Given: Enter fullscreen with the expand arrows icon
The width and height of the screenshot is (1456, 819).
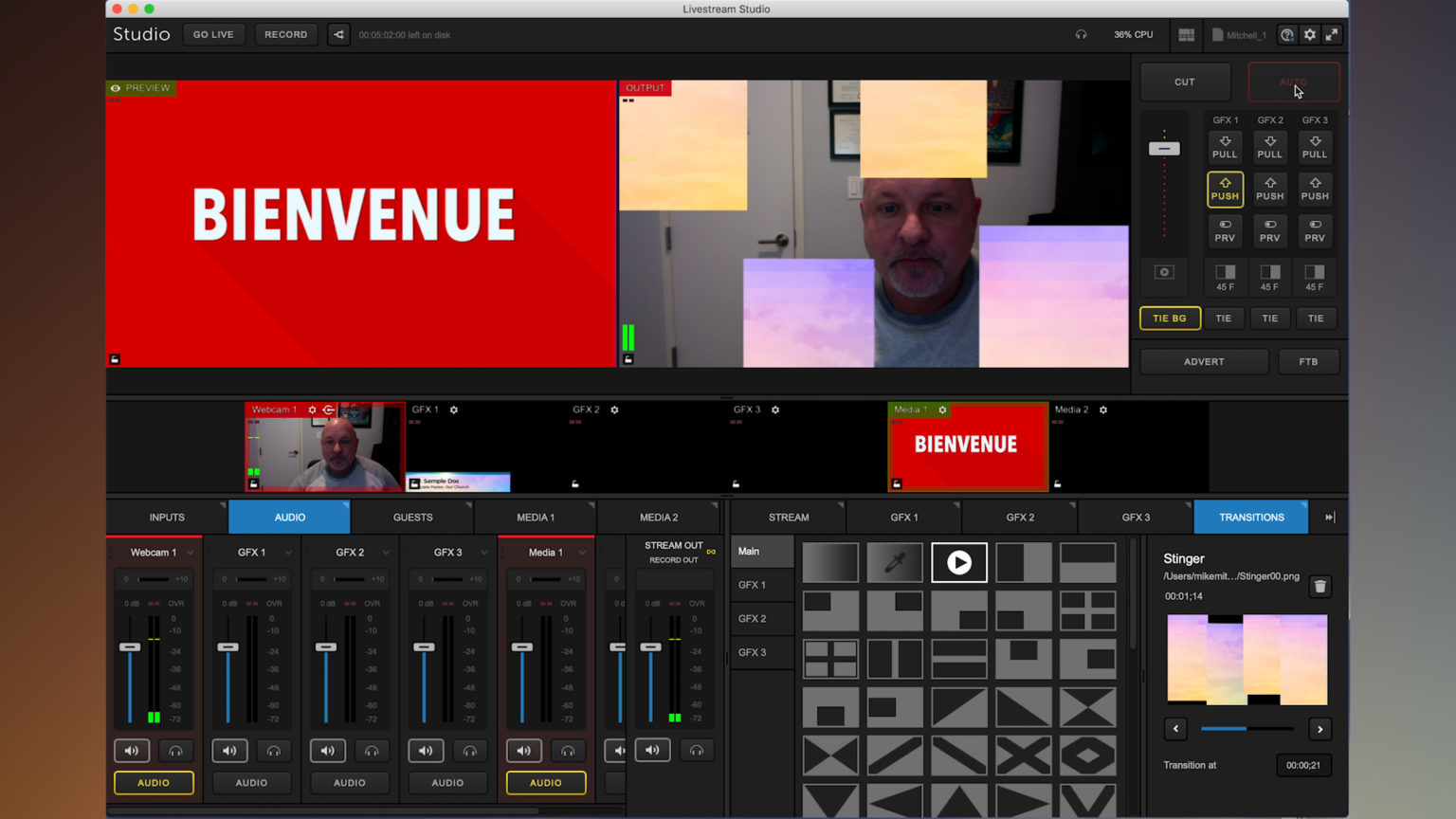Looking at the screenshot, I should pyautogui.click(x=1332, y=34).
